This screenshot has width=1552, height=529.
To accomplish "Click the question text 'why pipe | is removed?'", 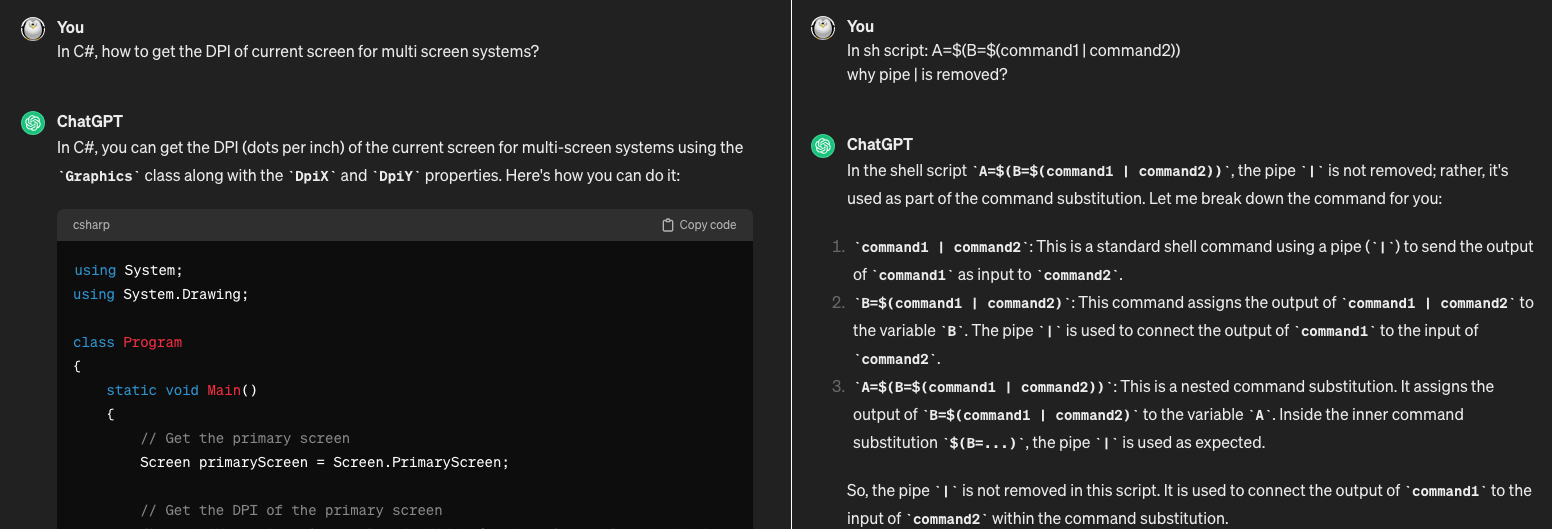I will coord(927,74).
